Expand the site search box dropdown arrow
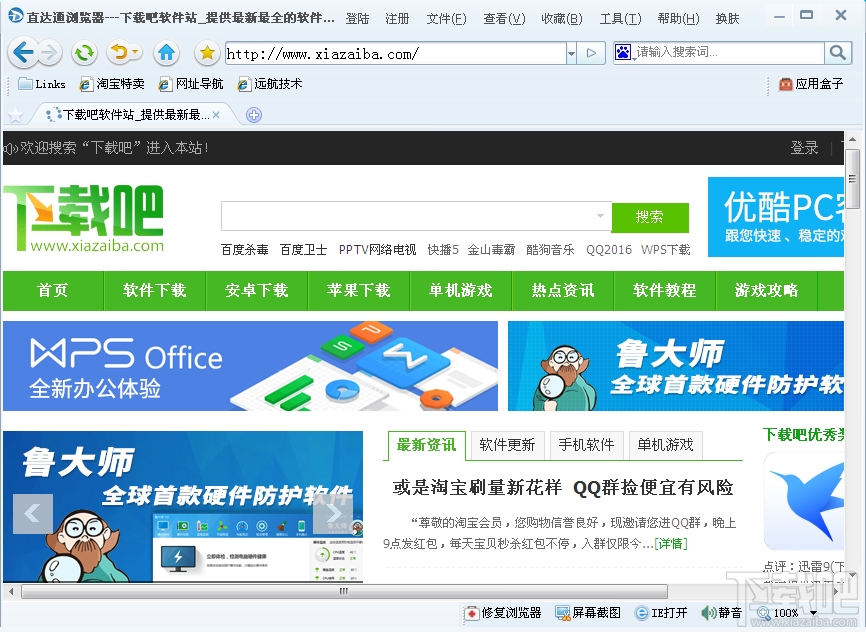The height and width of the screenshot is (632, 866). [600, 216]
